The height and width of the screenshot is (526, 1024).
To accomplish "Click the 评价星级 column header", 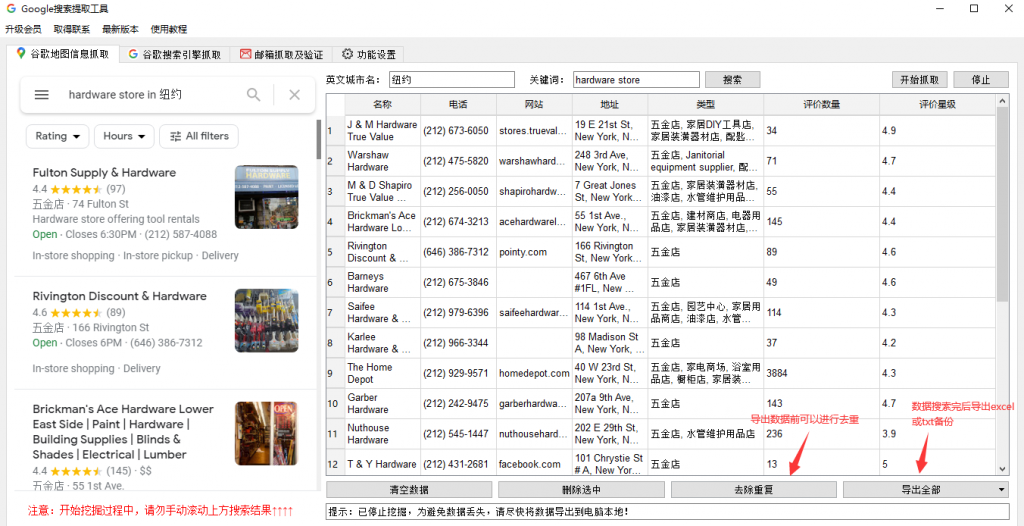I will [x=938, y=105].
